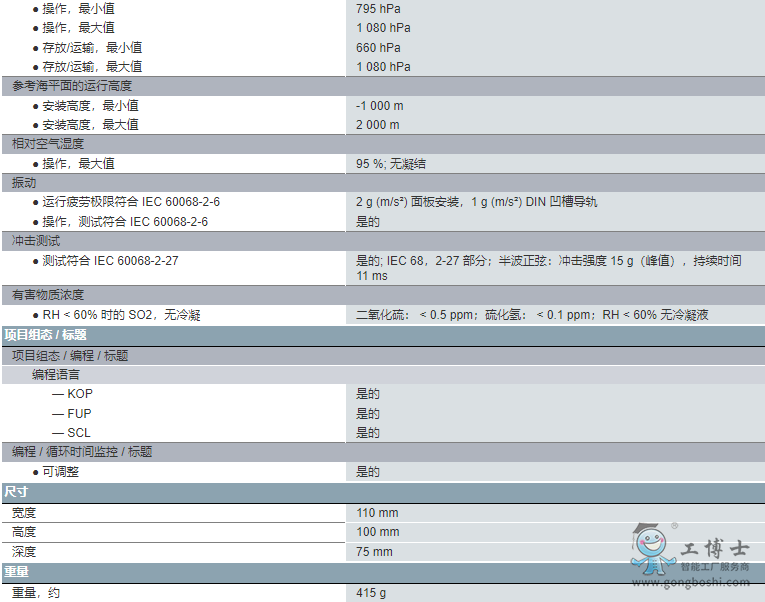765x602 pixels.
Task: Select the FUP programming language row
Action: tap(78, 413)
